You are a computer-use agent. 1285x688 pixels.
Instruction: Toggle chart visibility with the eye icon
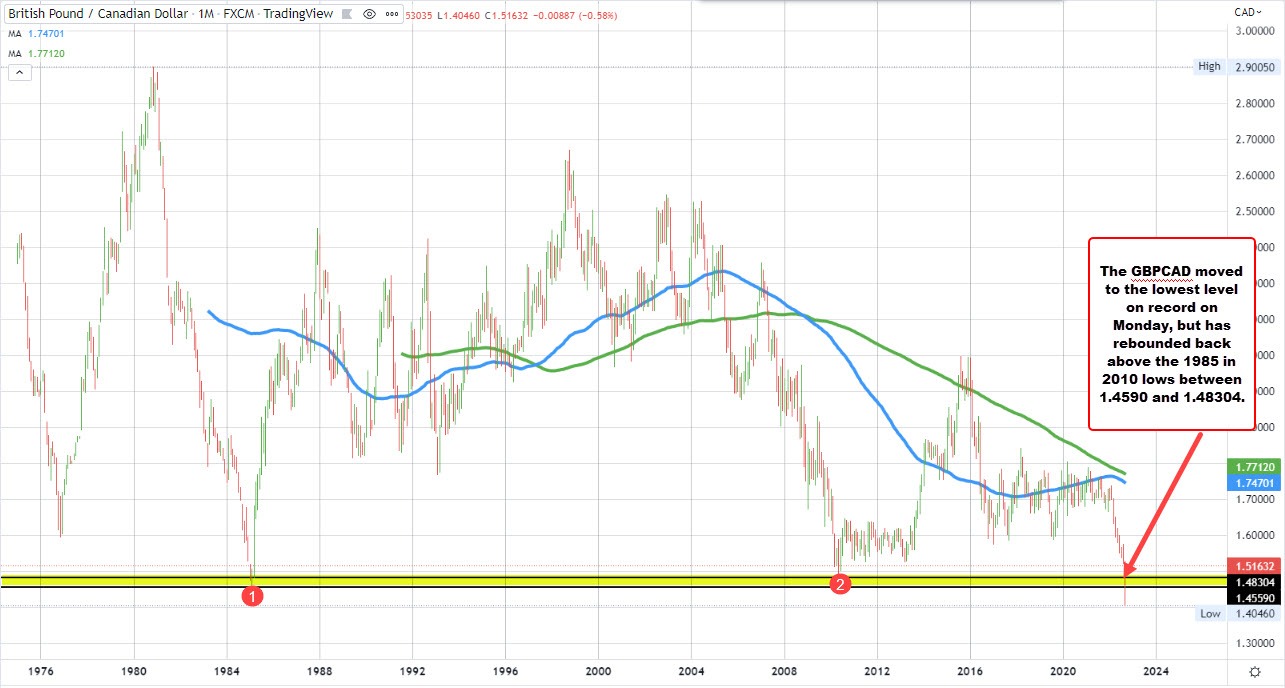point(367,14)
